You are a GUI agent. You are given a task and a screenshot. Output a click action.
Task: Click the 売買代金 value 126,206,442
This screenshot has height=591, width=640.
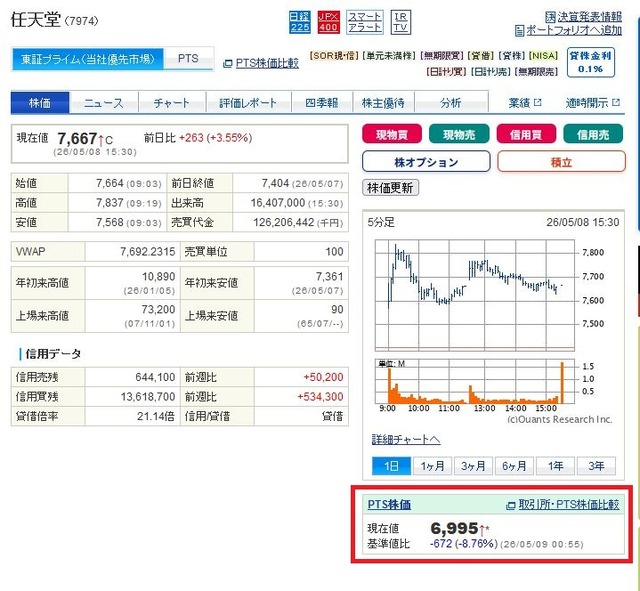pos(284,222)
